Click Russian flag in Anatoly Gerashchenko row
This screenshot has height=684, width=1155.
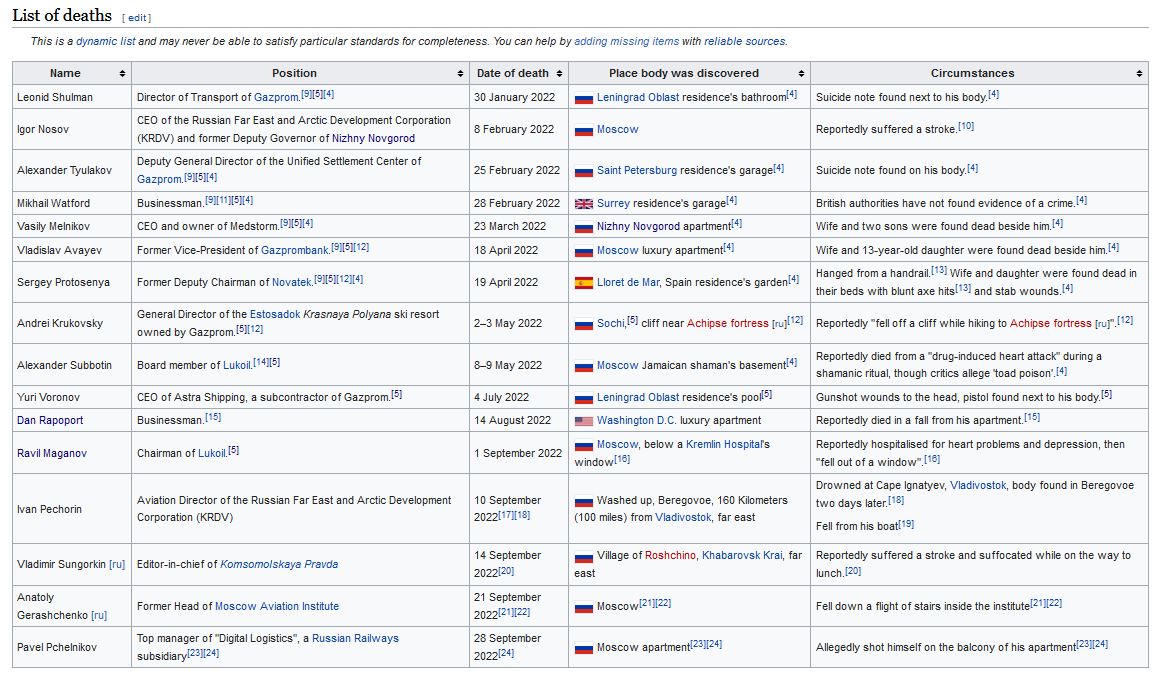[583, 607]
